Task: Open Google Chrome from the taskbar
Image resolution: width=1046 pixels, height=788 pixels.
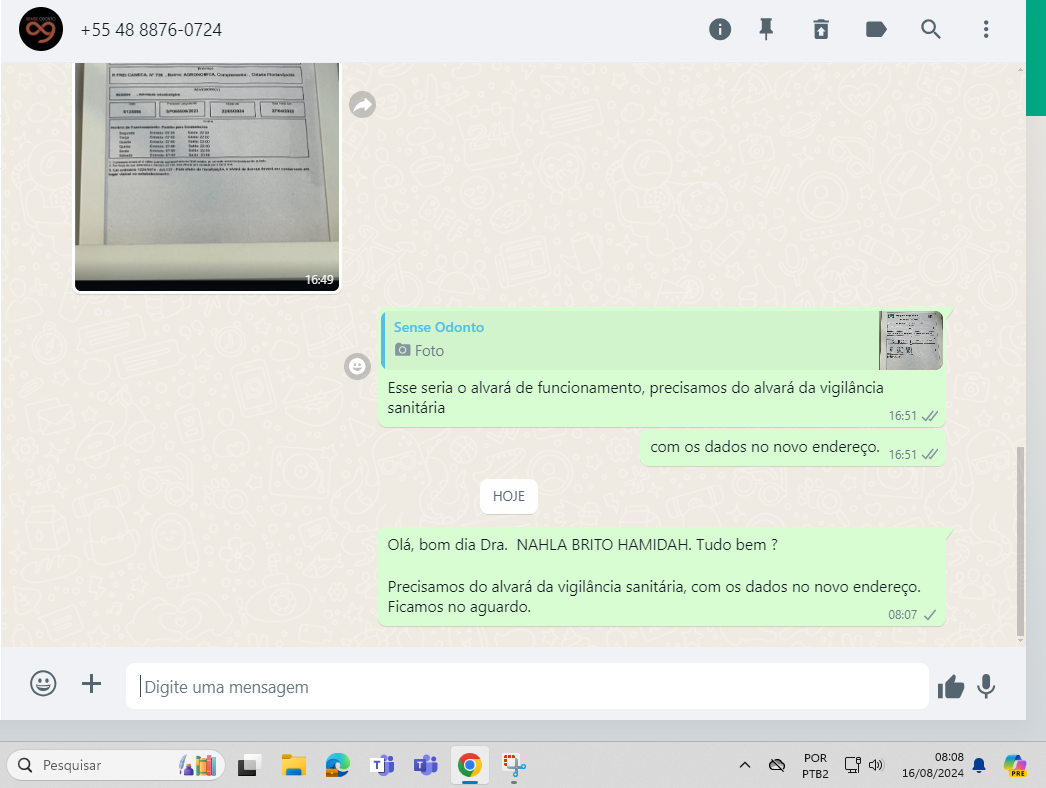Action: coord(469,766)
